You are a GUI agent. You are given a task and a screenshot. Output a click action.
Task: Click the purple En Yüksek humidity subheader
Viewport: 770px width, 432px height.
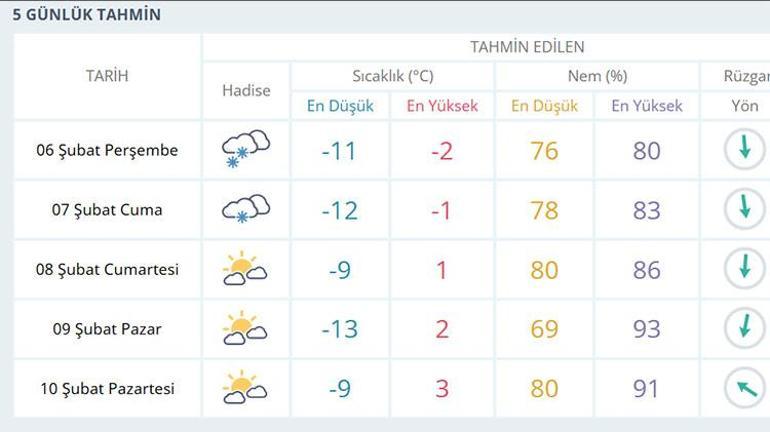tap(647, 106)
